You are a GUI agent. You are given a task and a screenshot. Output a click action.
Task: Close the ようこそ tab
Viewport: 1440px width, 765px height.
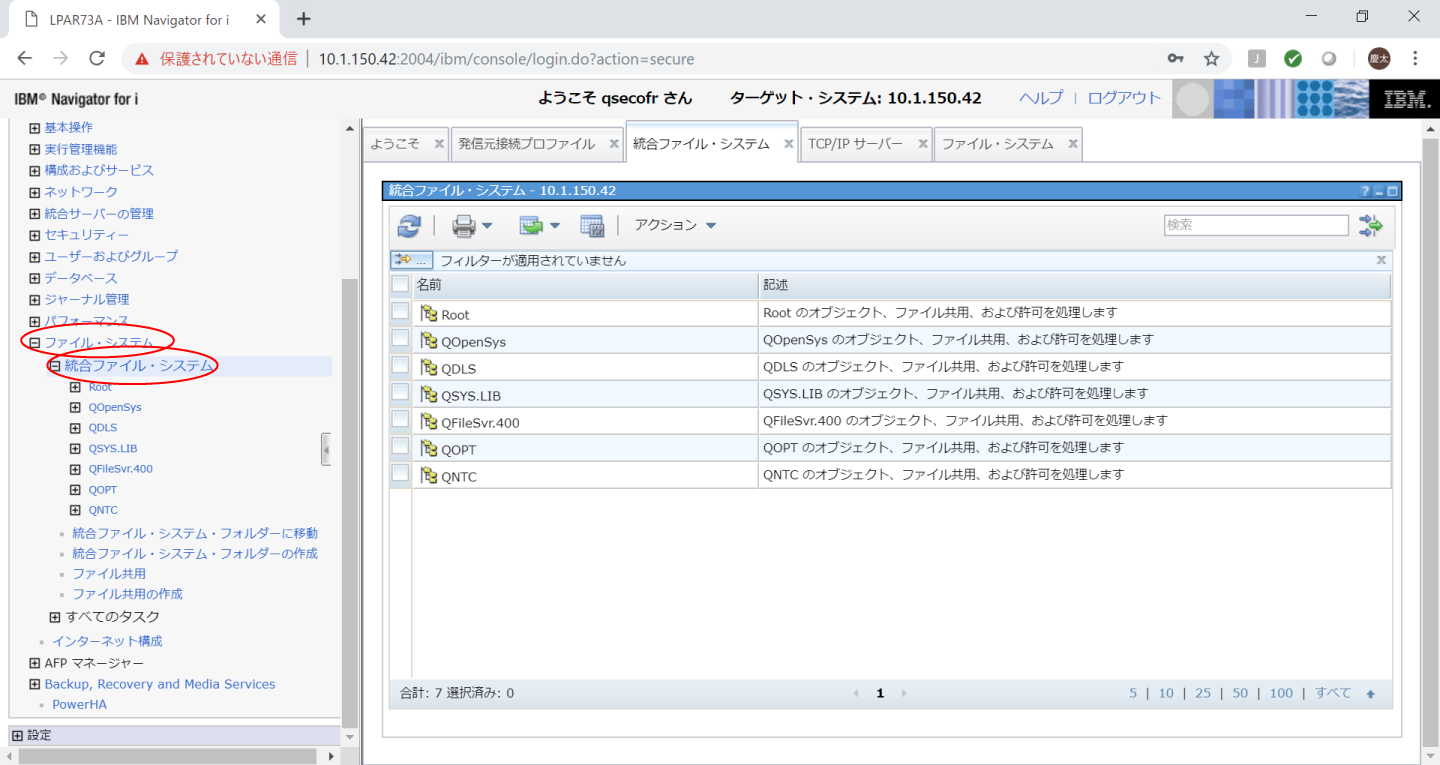coord(438,144)
